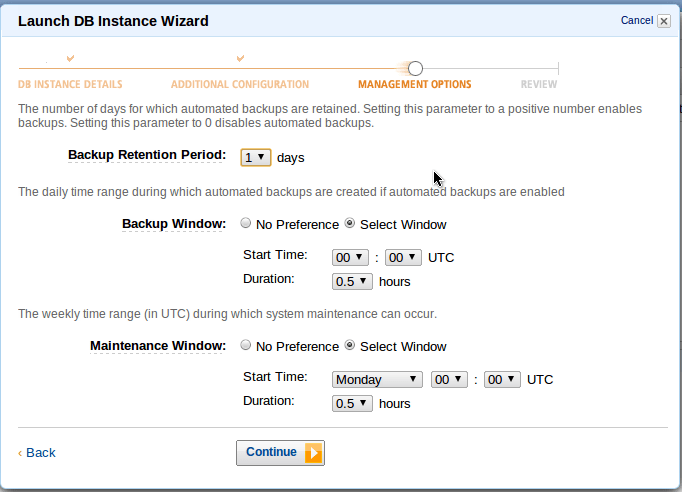Select No Preference for Backup Window
Viewport: 682px width, 492px height.
[246, 224]
